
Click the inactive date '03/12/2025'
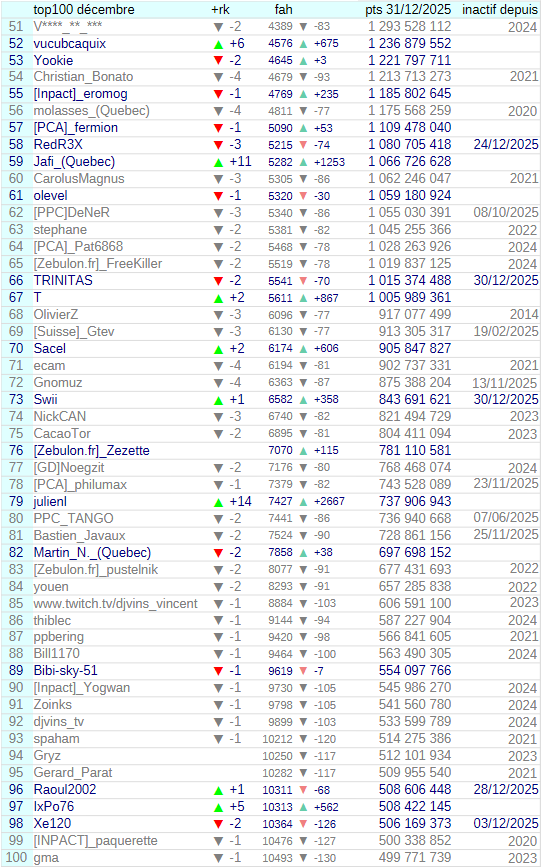click(506, 824)
